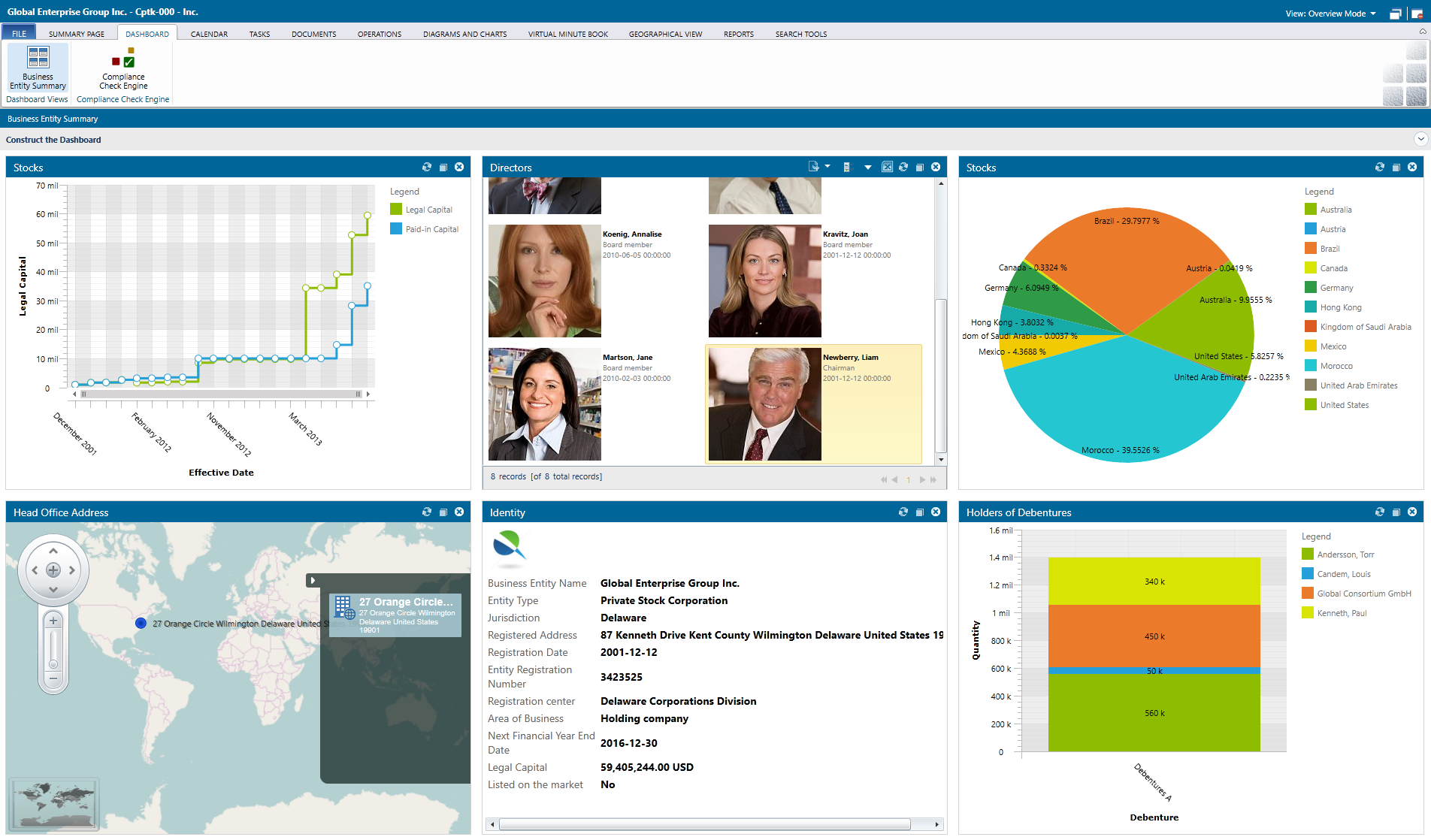Go to last page of Directors records
1431x840 pixels.
pos(933,479)
